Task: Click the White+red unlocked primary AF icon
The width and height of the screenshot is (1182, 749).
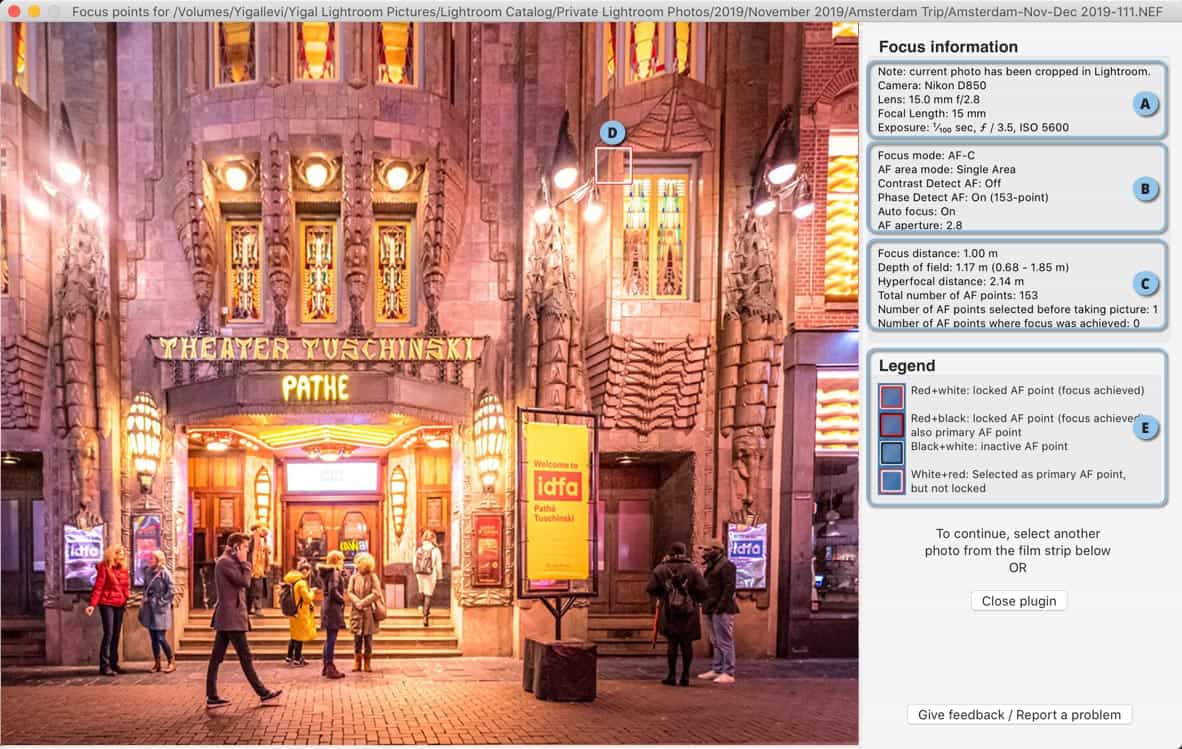Action: [891, 481]
